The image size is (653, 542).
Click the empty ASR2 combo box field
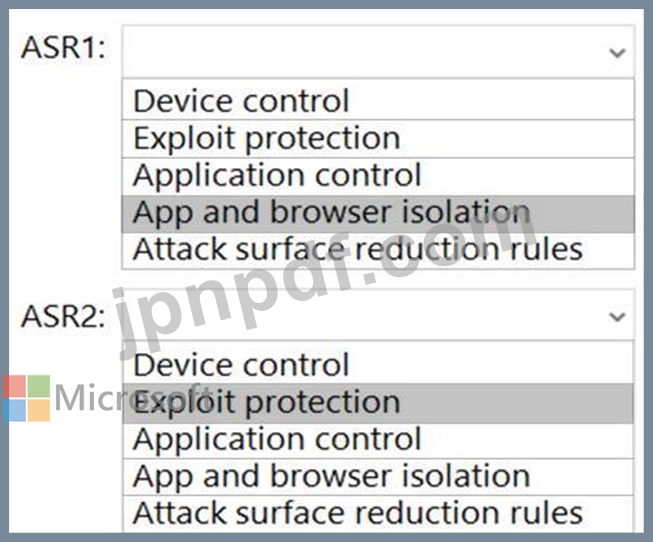[378, 315]
